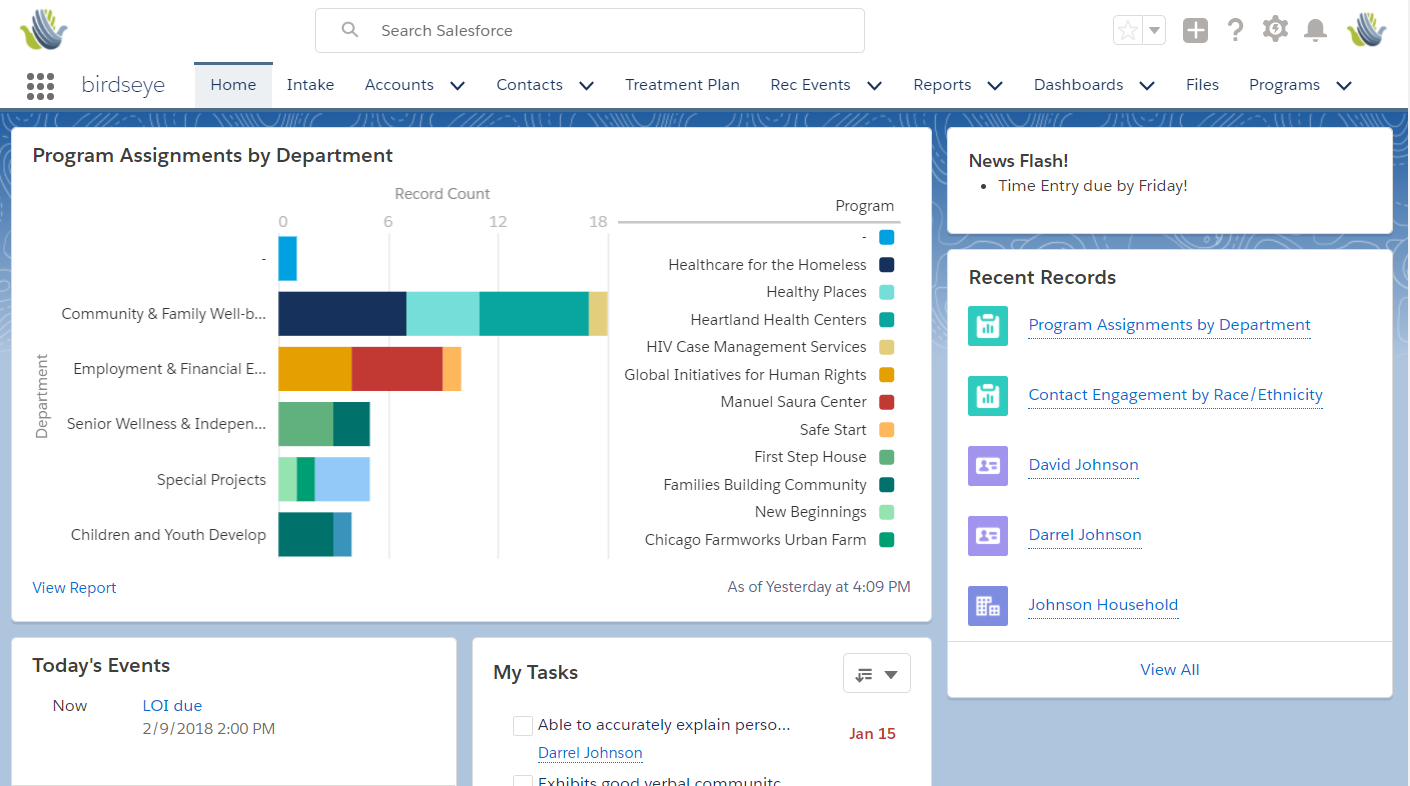Click the notifications bell icon
Screen dimensions: 1410x786
pyautogui.click(x=1315, y=29)
